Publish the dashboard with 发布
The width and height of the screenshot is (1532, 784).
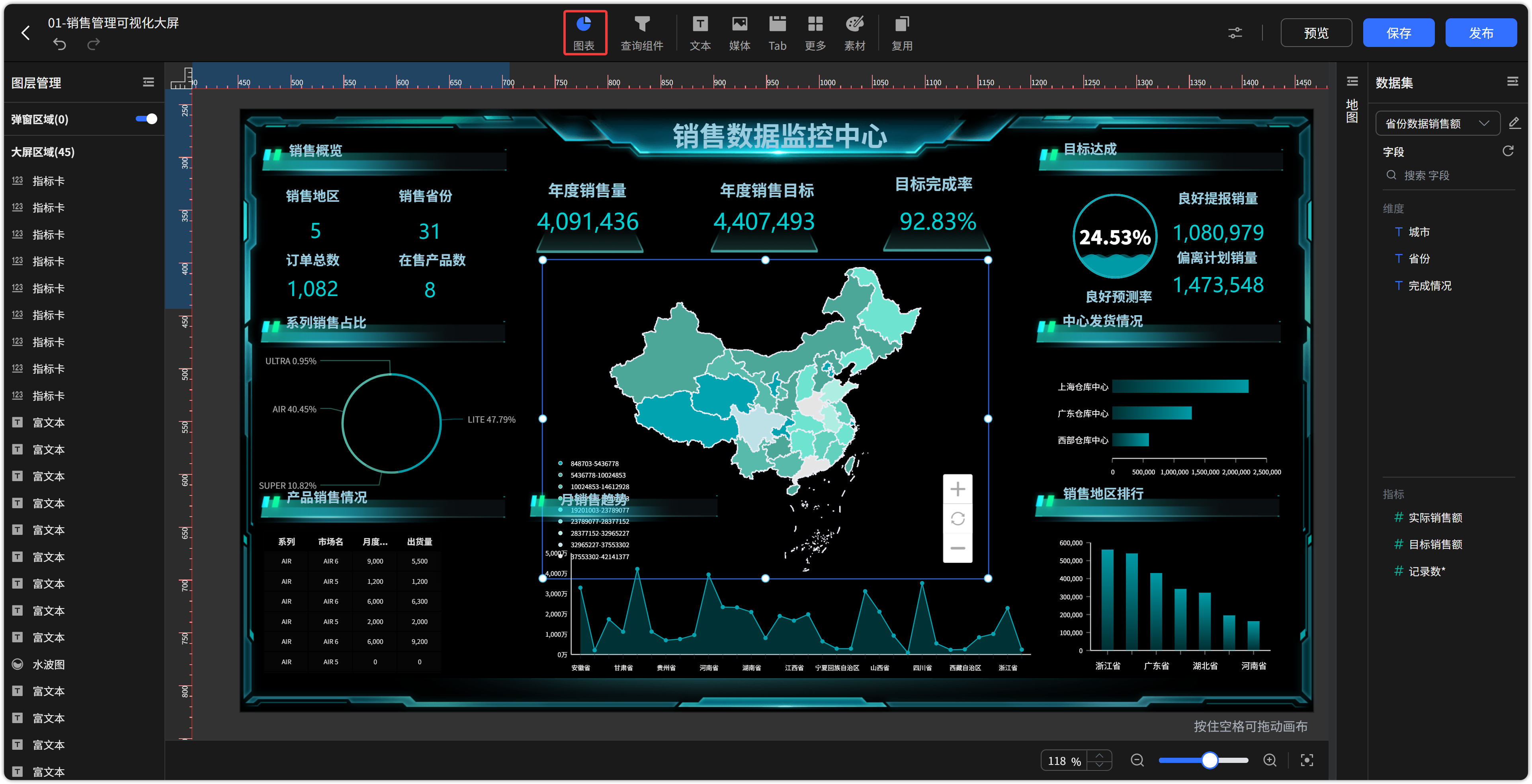[1481, 33]
